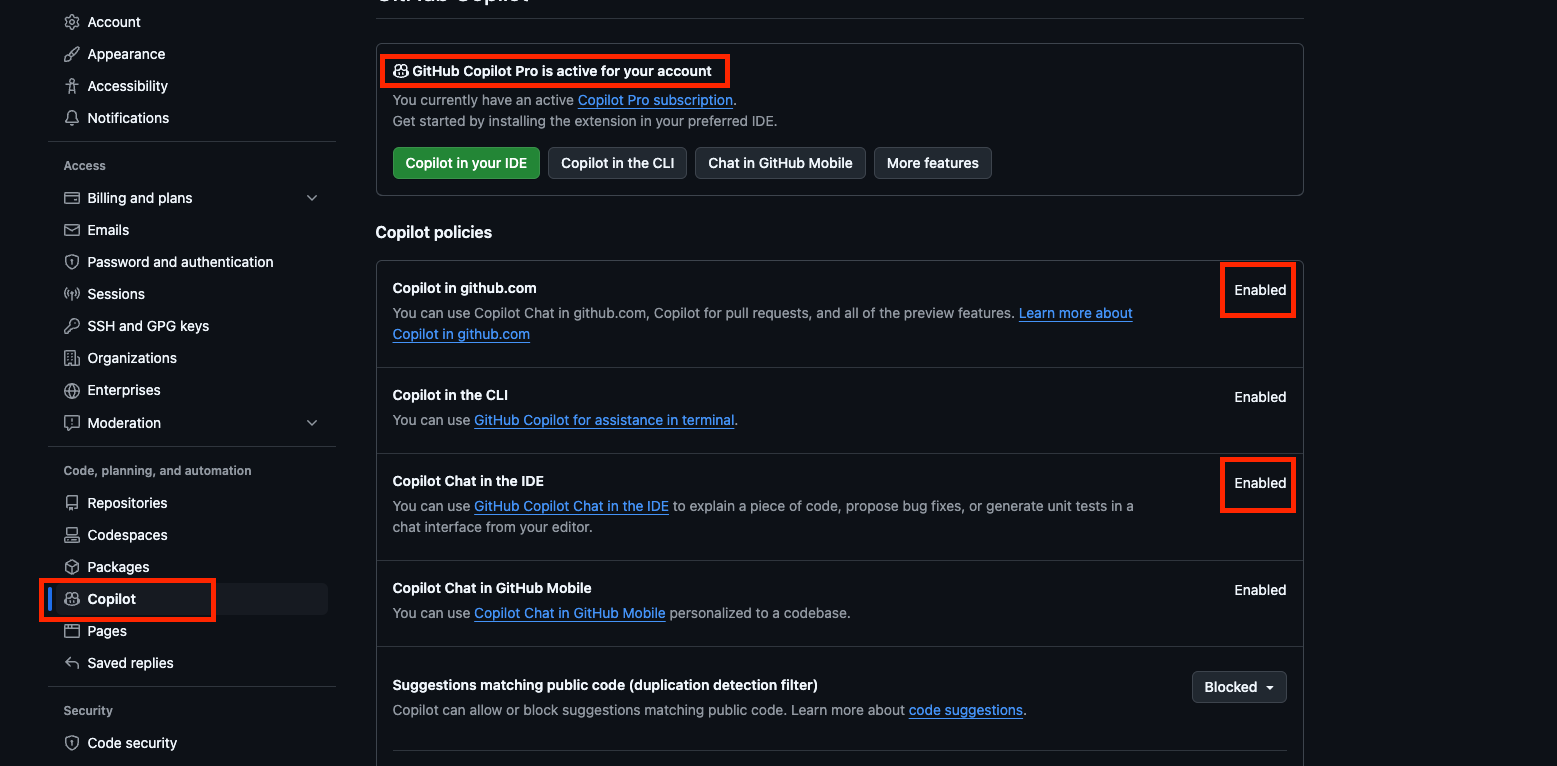The width and height of the screenshot is (1557, 766).
Task: Expand the Billing and plans section
Action: [x=311, y=198]
